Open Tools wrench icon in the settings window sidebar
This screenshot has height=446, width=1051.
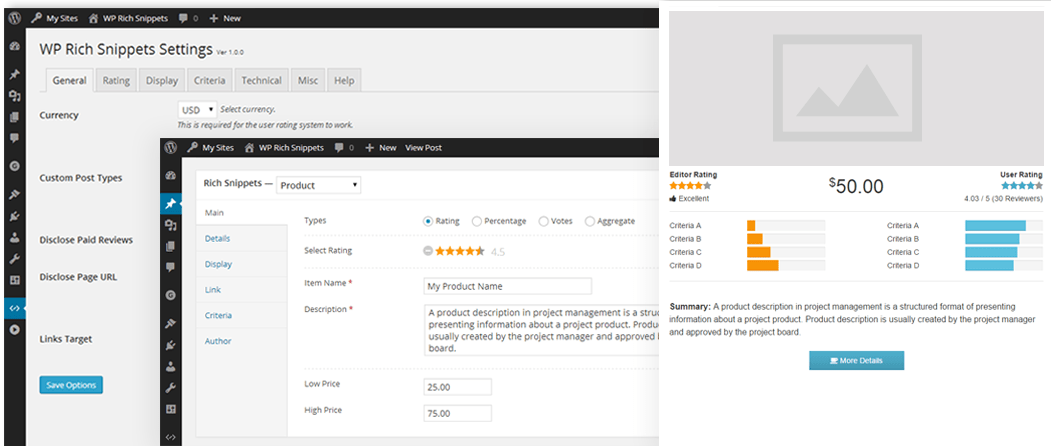click(15, 259)
